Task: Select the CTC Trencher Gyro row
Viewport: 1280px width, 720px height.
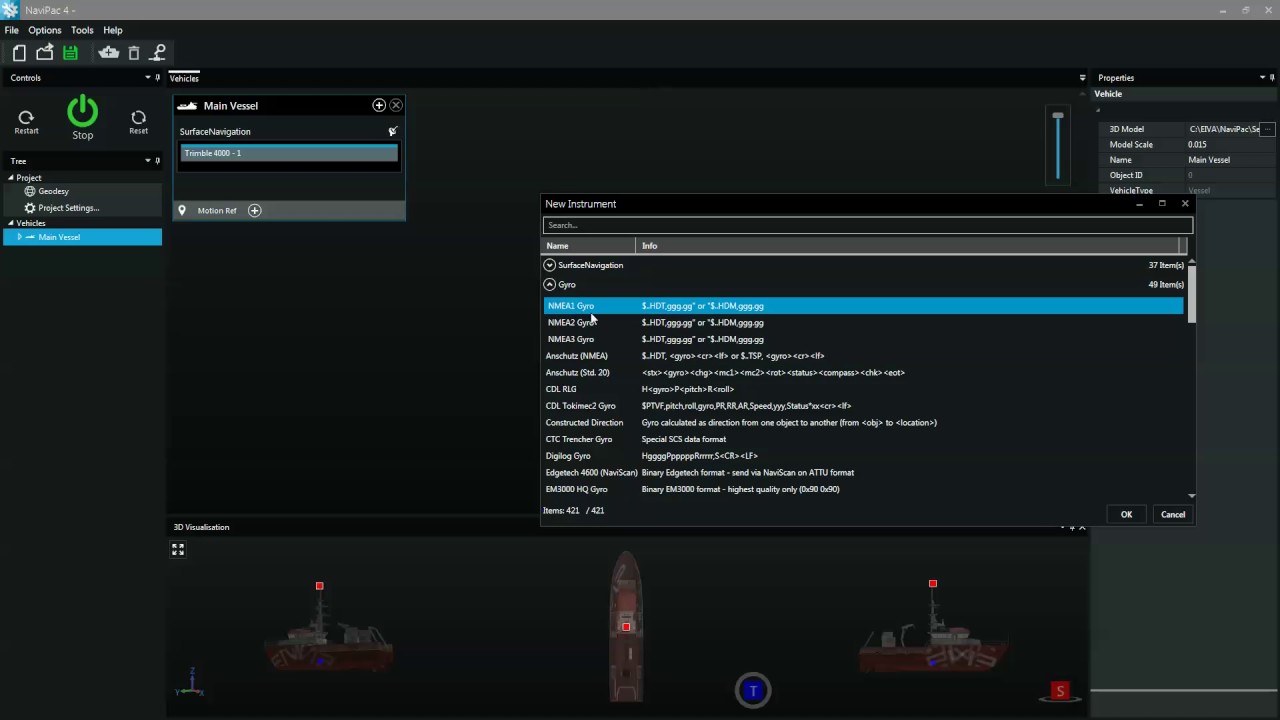Action: pos(863,439)
